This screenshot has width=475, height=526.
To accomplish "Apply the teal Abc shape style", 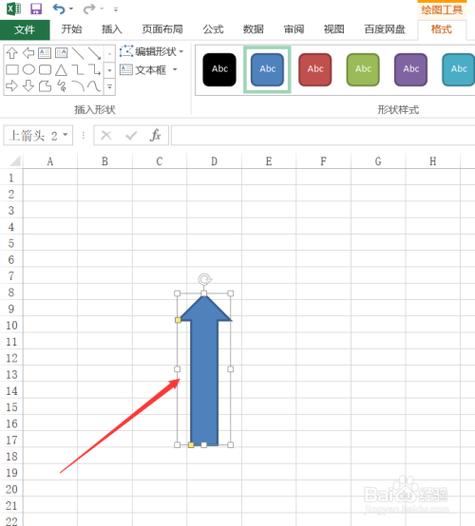I will [x=459, y=69].
